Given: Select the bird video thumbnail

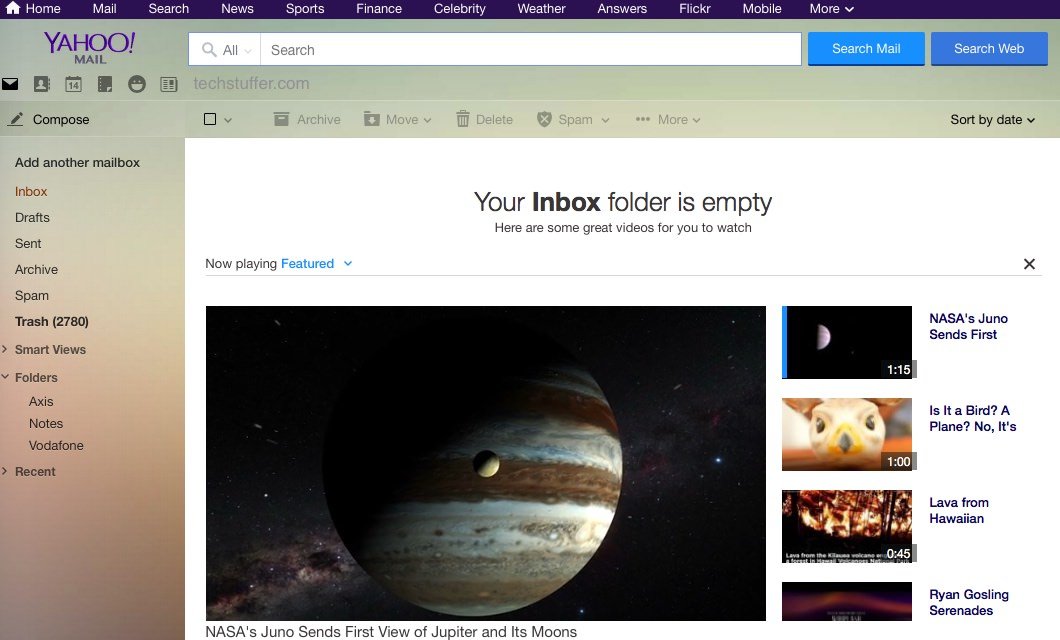Looking at the screenshot, I should [x=847, y=434].
